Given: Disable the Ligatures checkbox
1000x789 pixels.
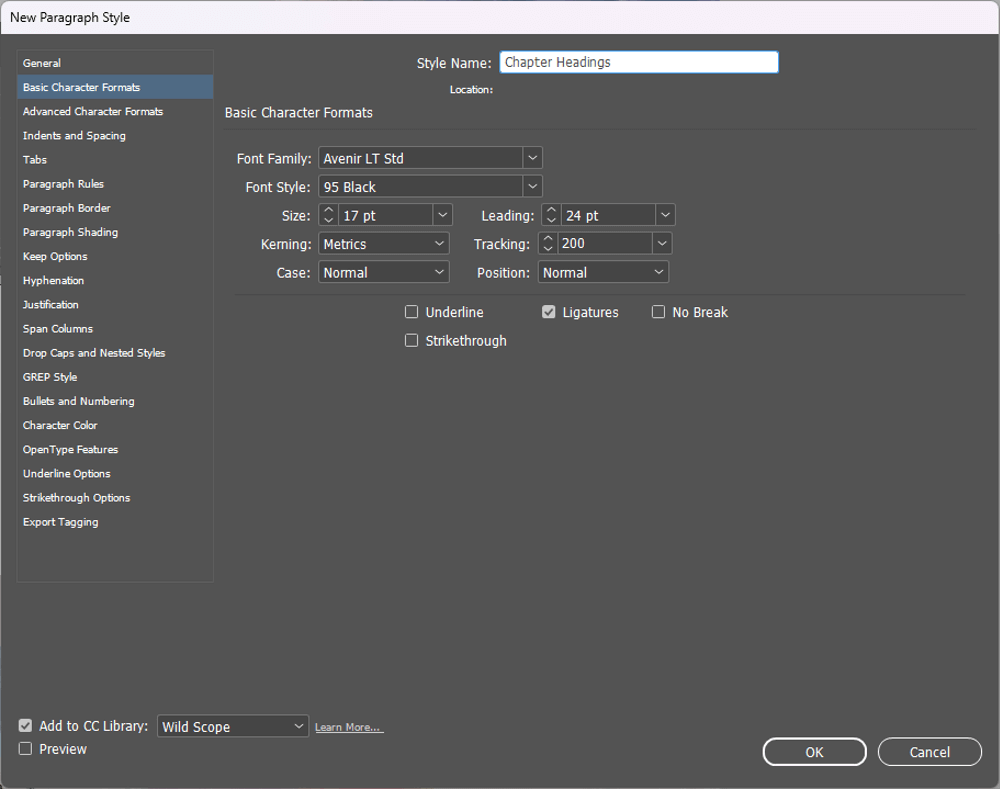Looking at the screenshot, I should (548, 312).
